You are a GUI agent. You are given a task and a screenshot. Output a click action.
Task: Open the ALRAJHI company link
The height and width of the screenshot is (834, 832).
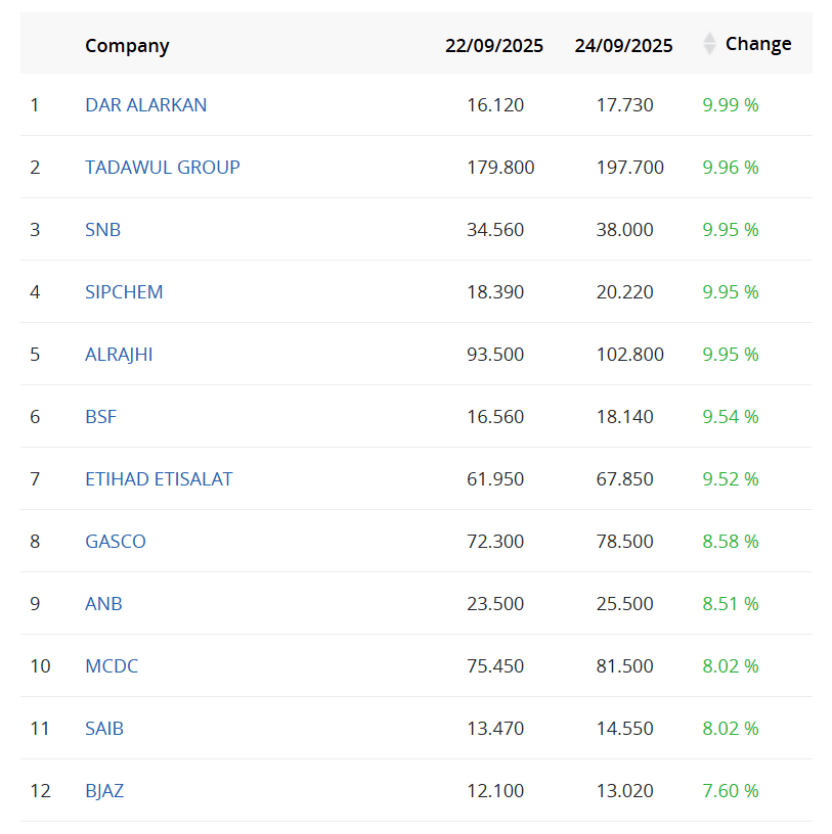point(119,354)
